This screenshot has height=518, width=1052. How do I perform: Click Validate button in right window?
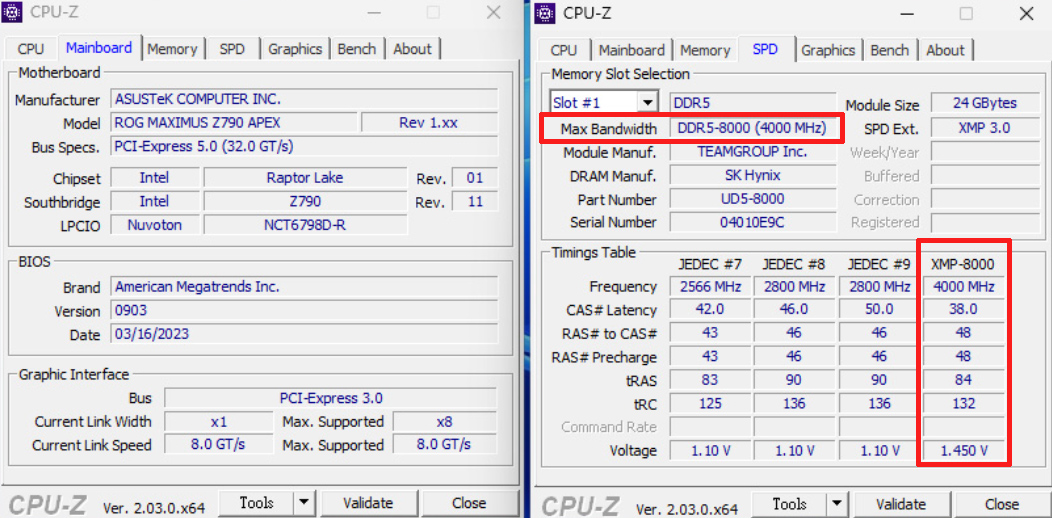click(x=902, y=504)
